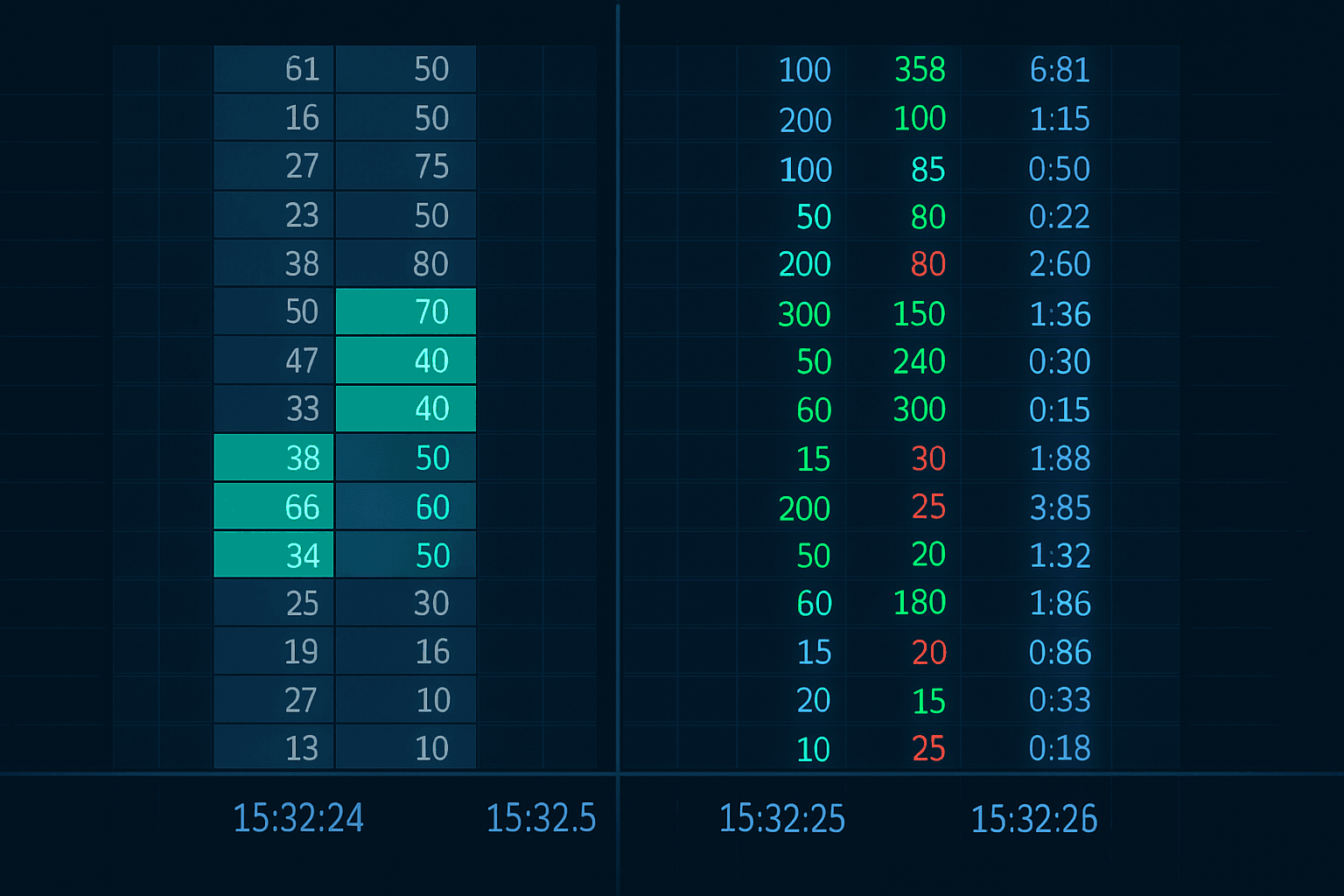Viewport: 1344px width, 896px height.
Task: Click the red value 30
Action: 928,458
